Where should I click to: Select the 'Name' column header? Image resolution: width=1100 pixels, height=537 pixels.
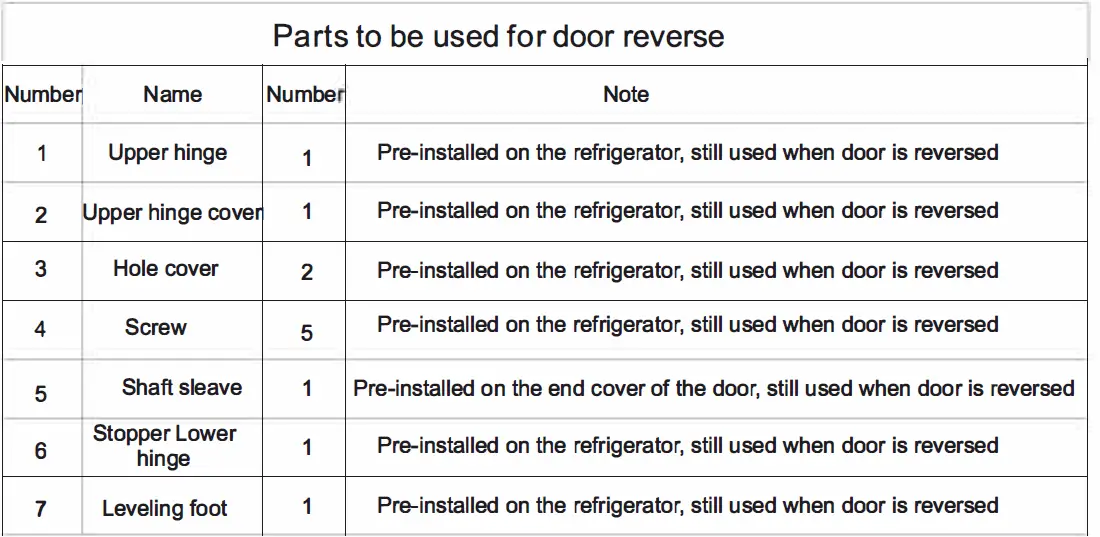point(172,95)
